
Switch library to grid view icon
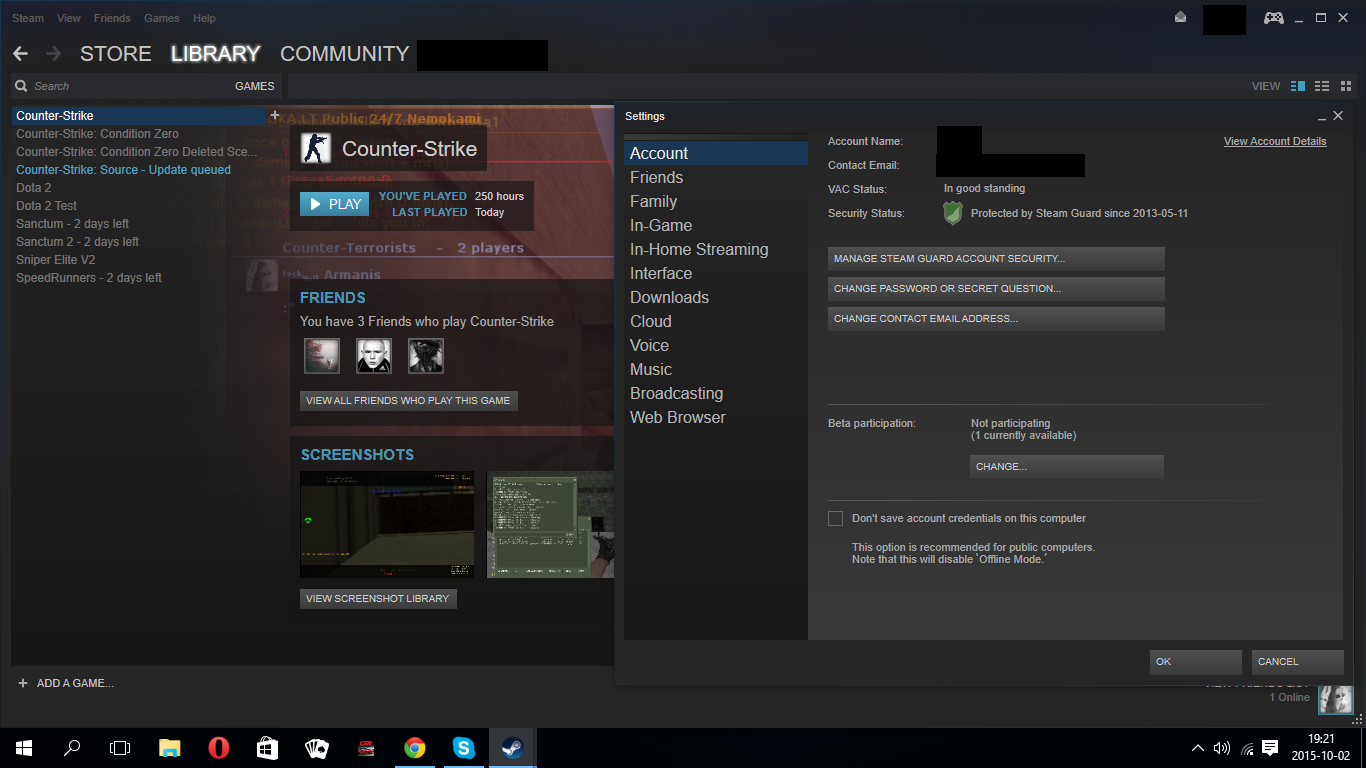(x=1346, y=86)
